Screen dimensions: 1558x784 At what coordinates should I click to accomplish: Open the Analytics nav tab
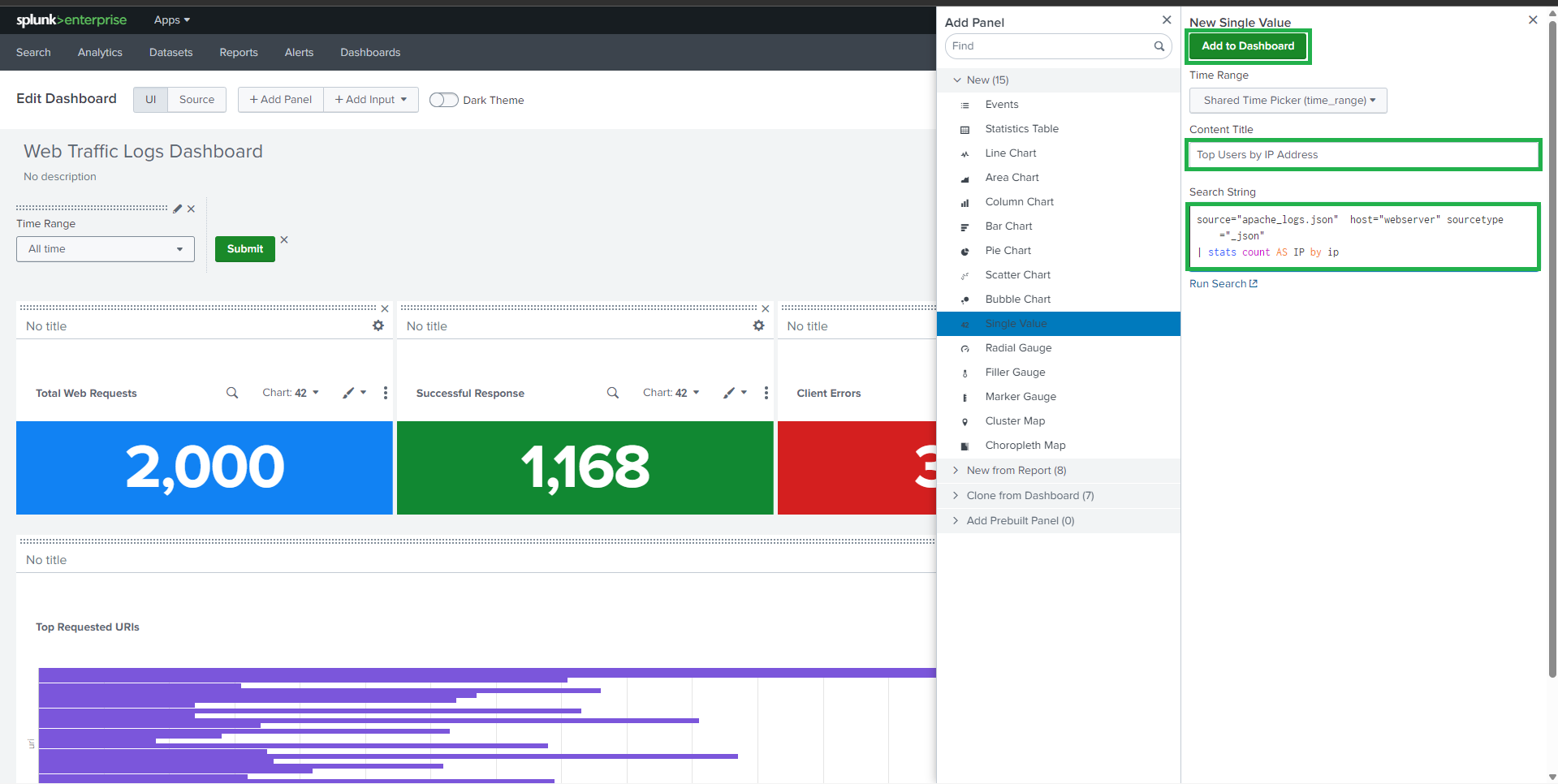tap(100, 53)
